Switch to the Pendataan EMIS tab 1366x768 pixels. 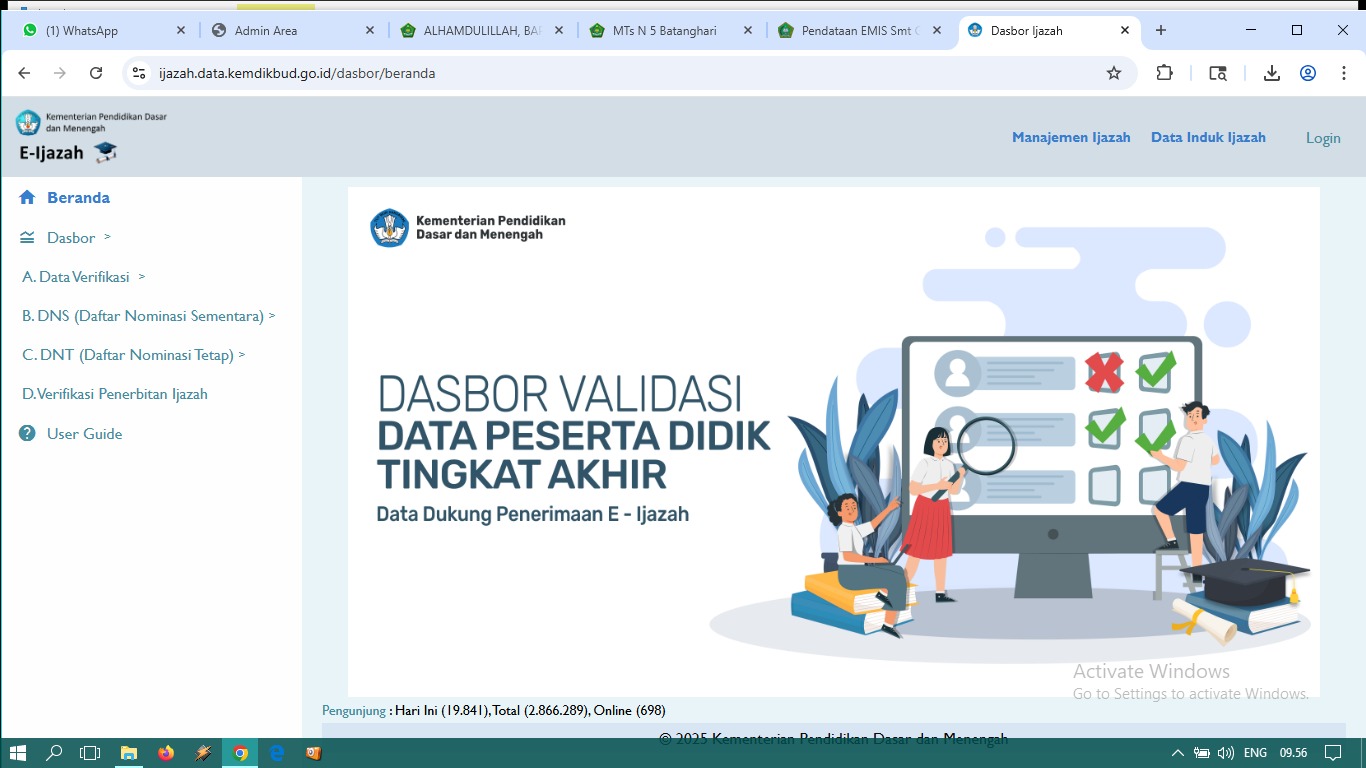855,30
